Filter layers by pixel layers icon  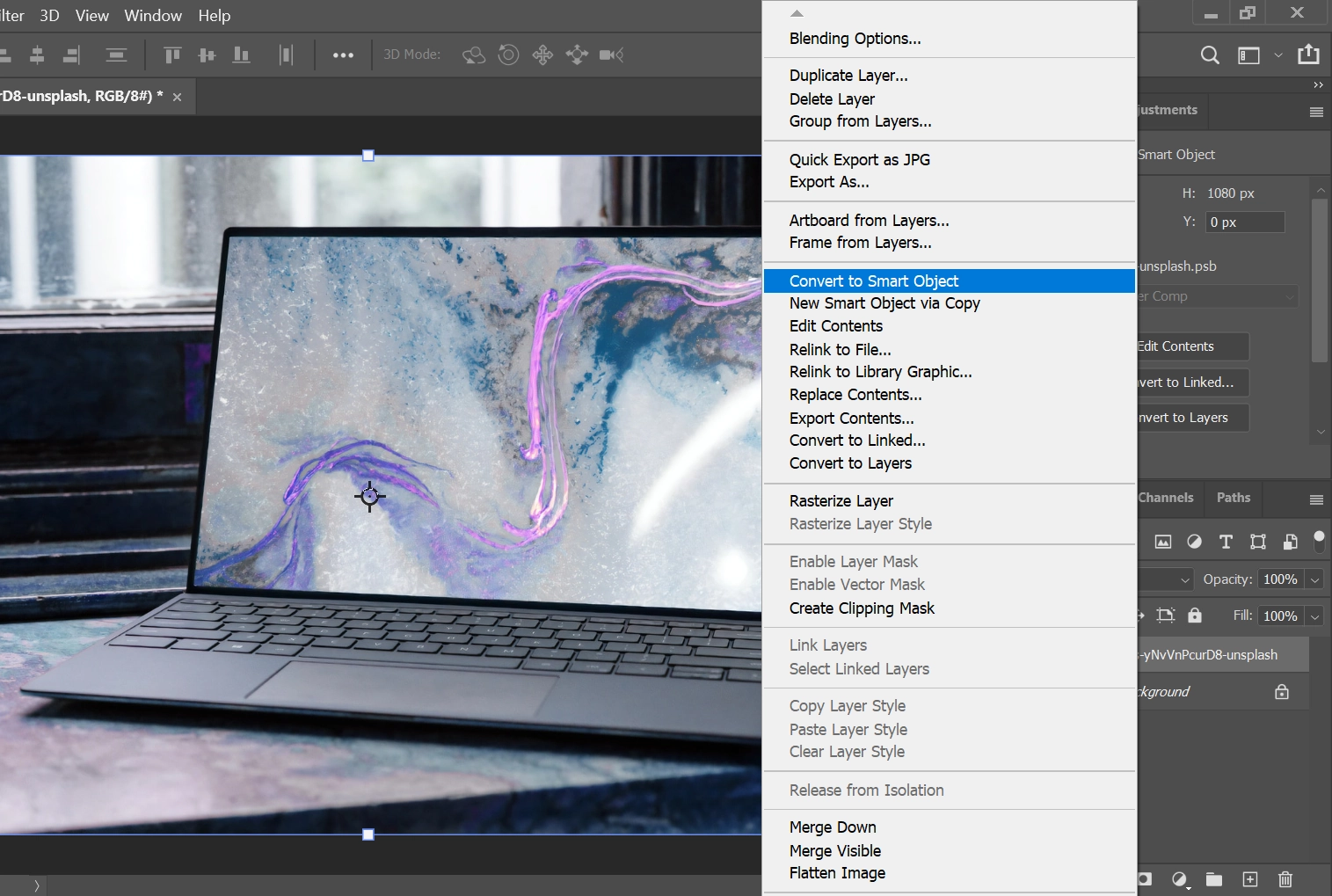coord(1162,541)
